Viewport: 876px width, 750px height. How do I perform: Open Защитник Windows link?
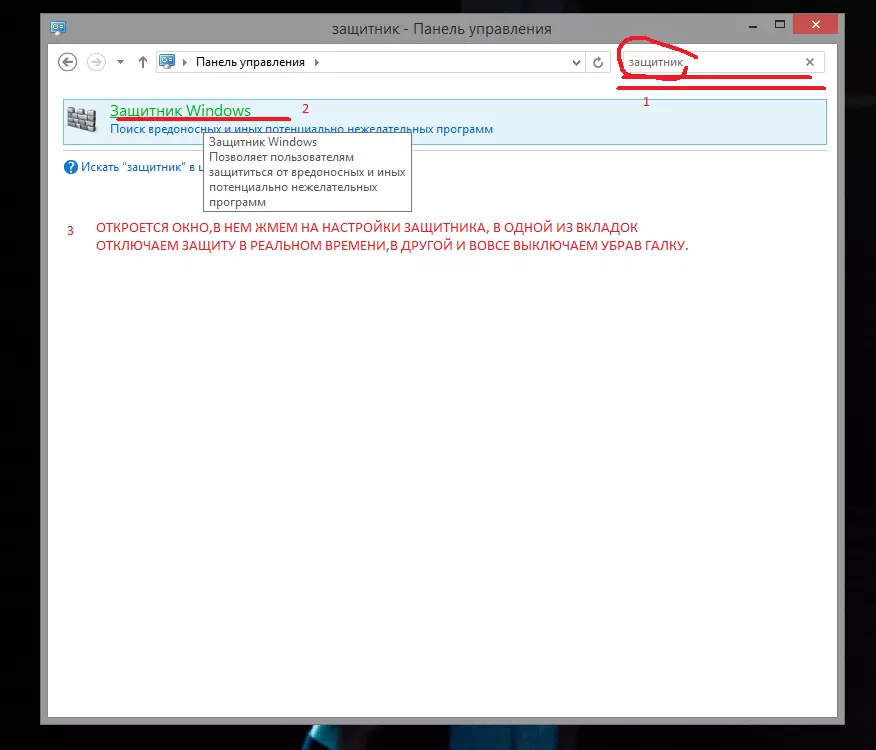tap(180, 111)
